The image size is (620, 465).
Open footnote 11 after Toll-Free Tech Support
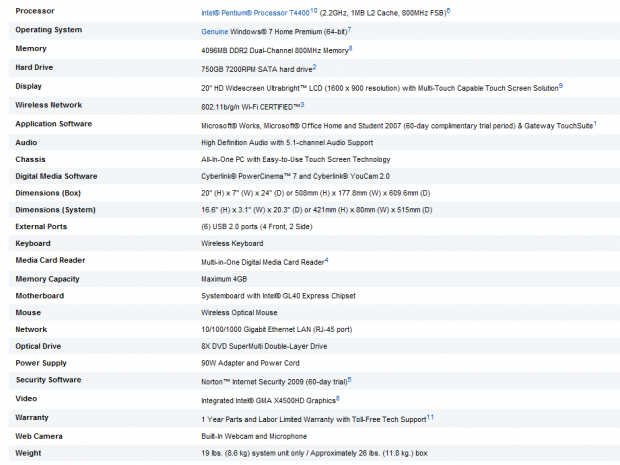click(430, 418)
